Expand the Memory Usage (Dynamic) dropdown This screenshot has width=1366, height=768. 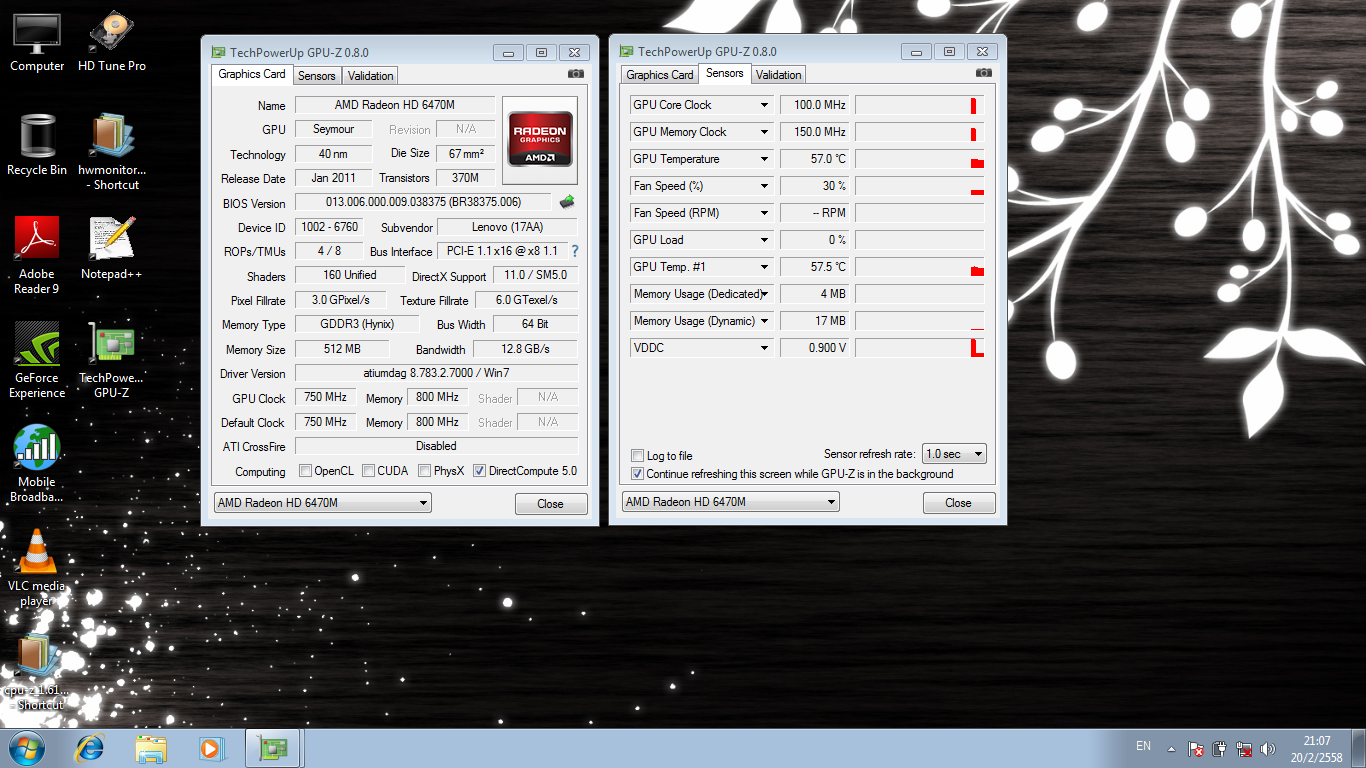click(764, 321)
